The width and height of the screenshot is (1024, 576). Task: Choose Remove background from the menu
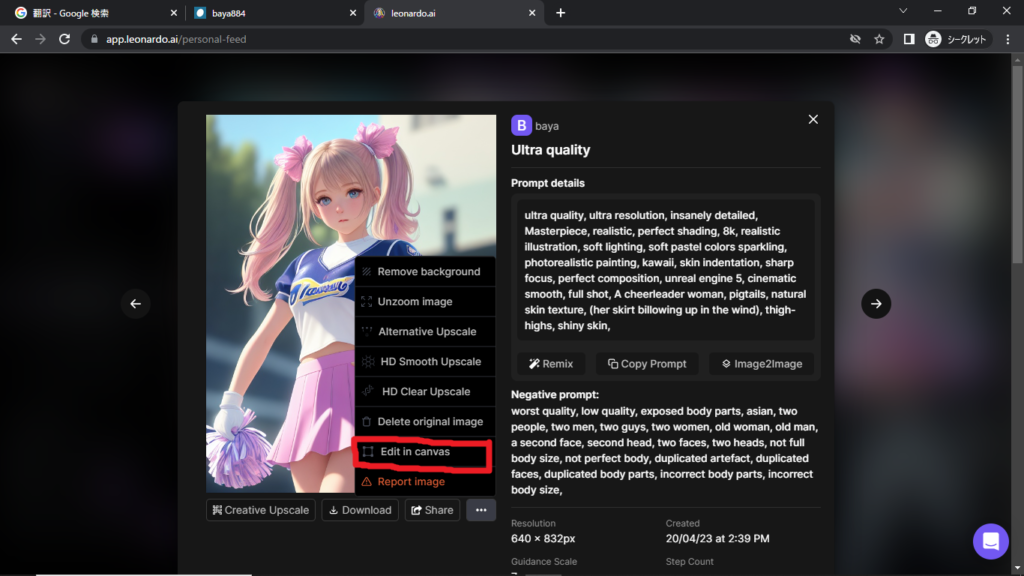(428, 272)
